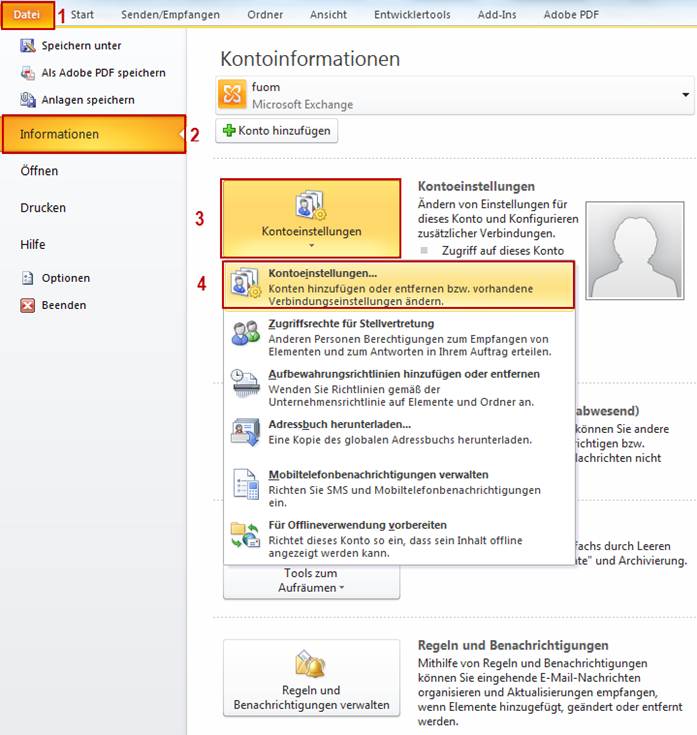697x735 pixels.
Task: Expand Tools zum Aufräumen dropdown
Action: coord(311,581)
